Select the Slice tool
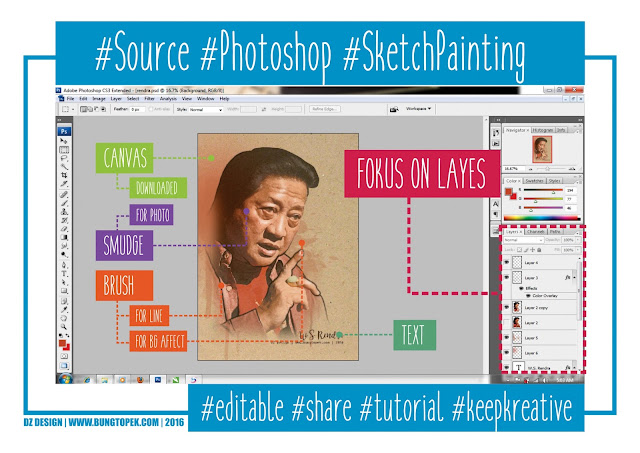 point(64,184)
